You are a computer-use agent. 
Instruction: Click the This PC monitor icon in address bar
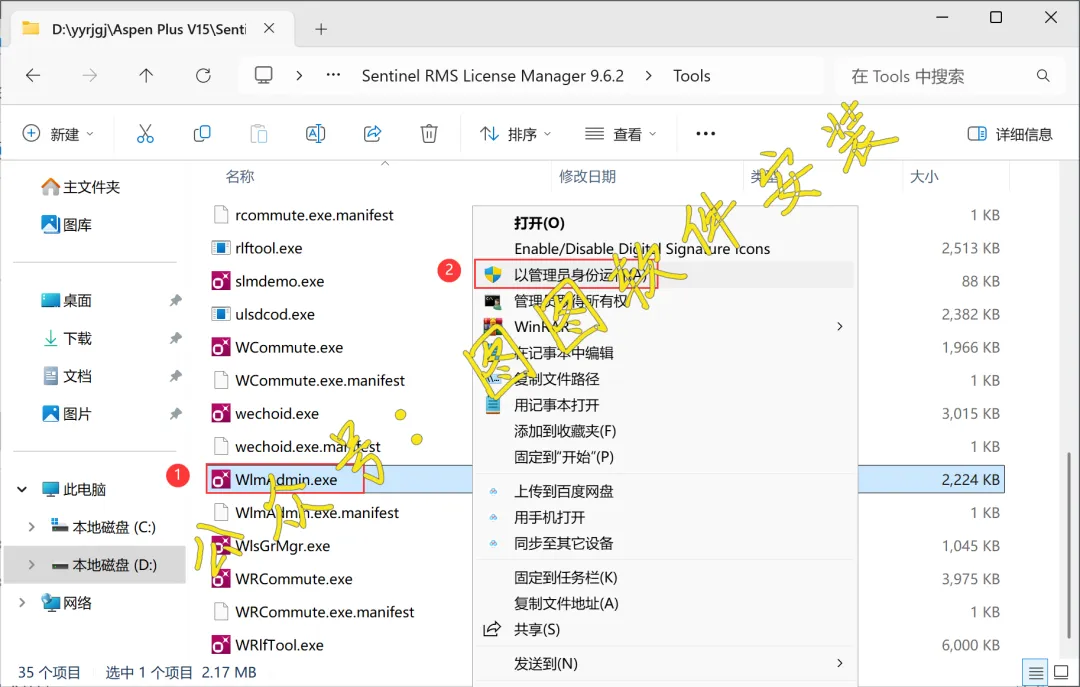(x=264, y=75)
